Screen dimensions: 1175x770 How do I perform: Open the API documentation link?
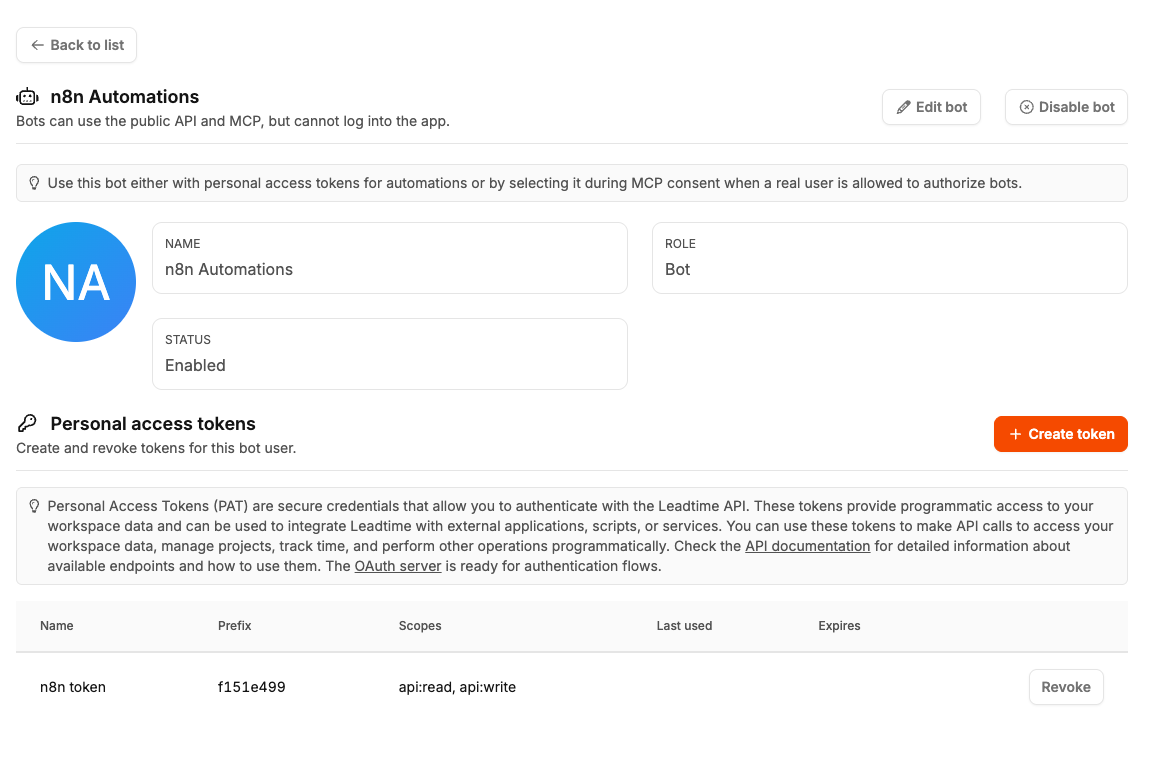point(807,546)
